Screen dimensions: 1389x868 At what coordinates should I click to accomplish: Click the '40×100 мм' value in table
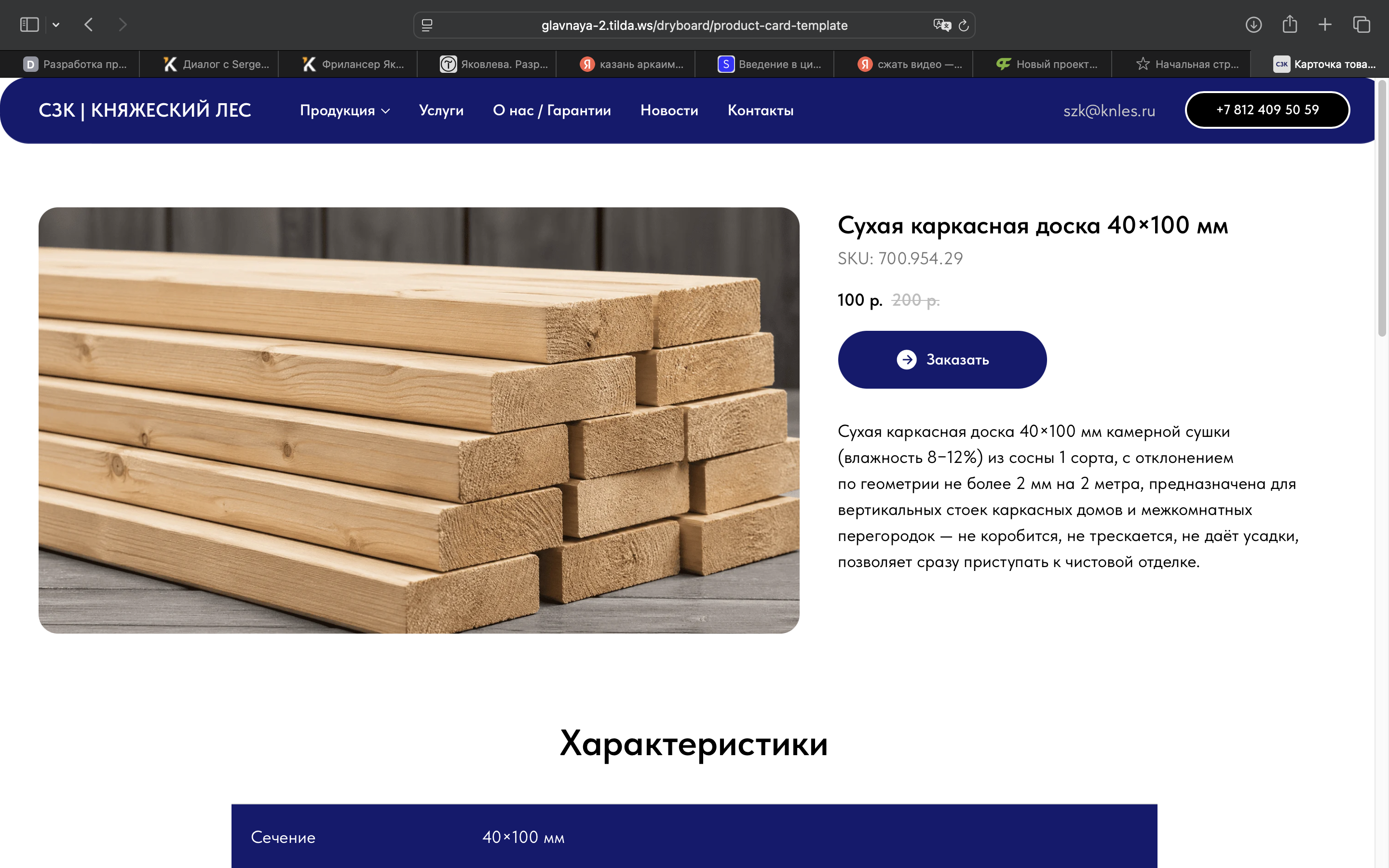coord(523,837)
